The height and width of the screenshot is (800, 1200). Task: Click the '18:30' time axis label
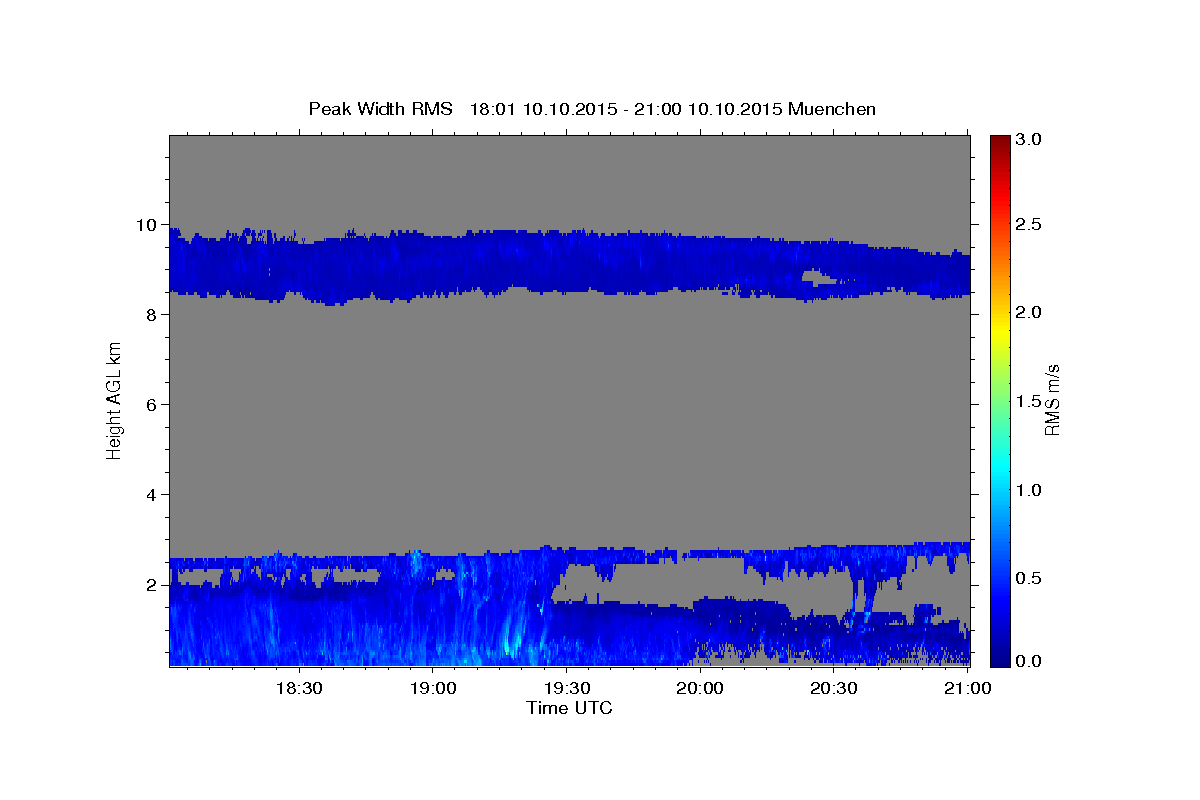(x=298, y=688)
